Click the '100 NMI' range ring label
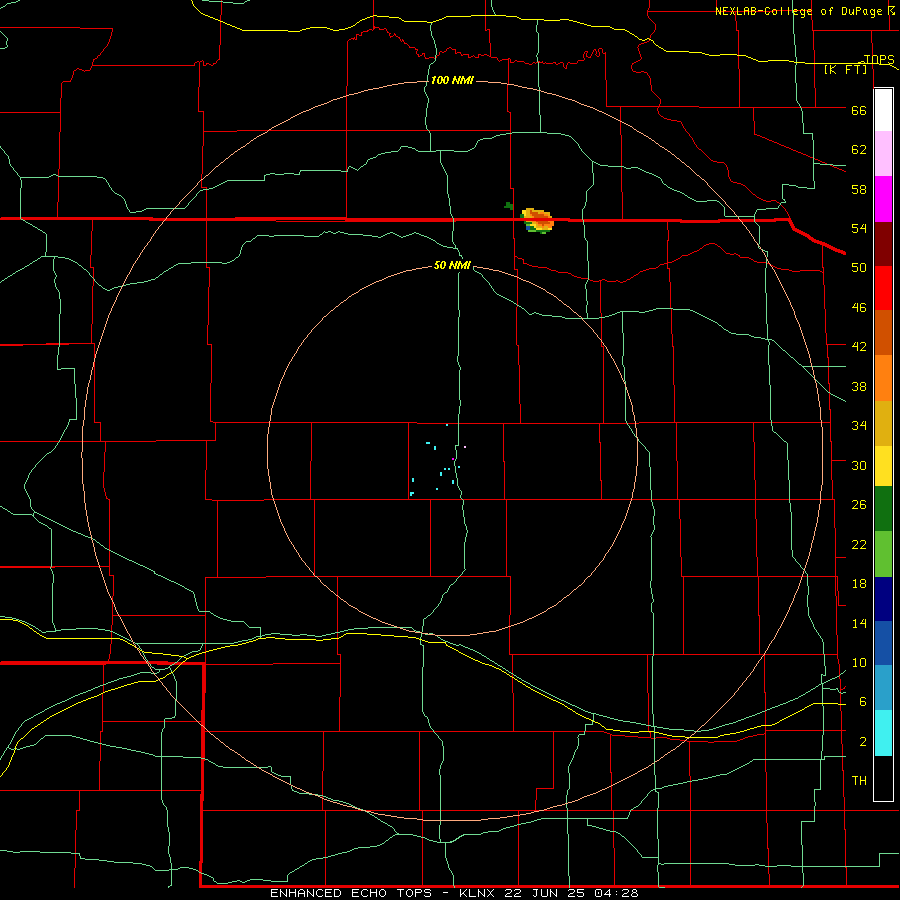The height and width of the screenshot is (900, 900). pos(452,80)
